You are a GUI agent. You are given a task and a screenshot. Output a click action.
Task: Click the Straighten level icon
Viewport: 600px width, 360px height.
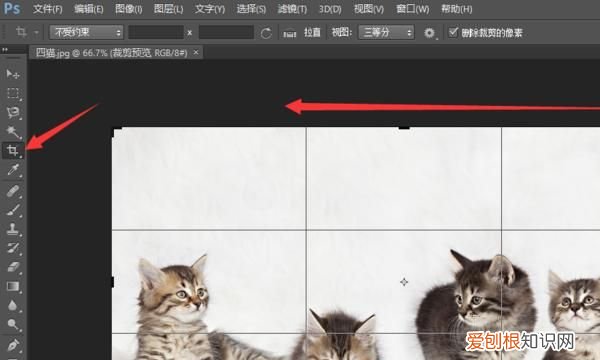coord(290,33)
